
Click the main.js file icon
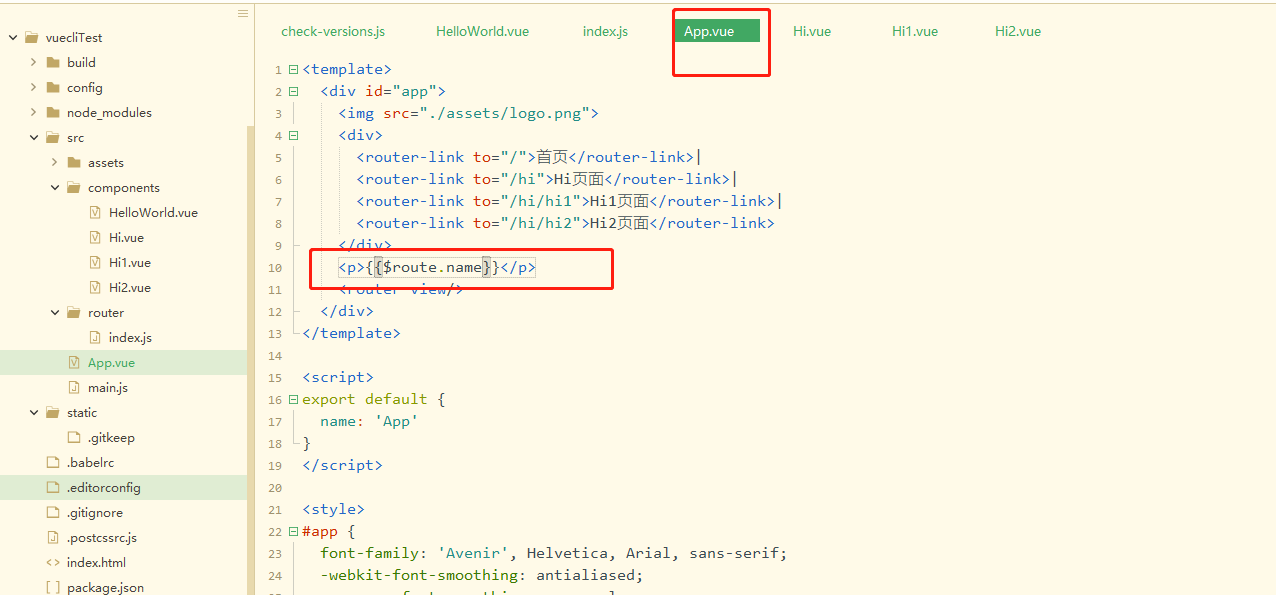74,387
